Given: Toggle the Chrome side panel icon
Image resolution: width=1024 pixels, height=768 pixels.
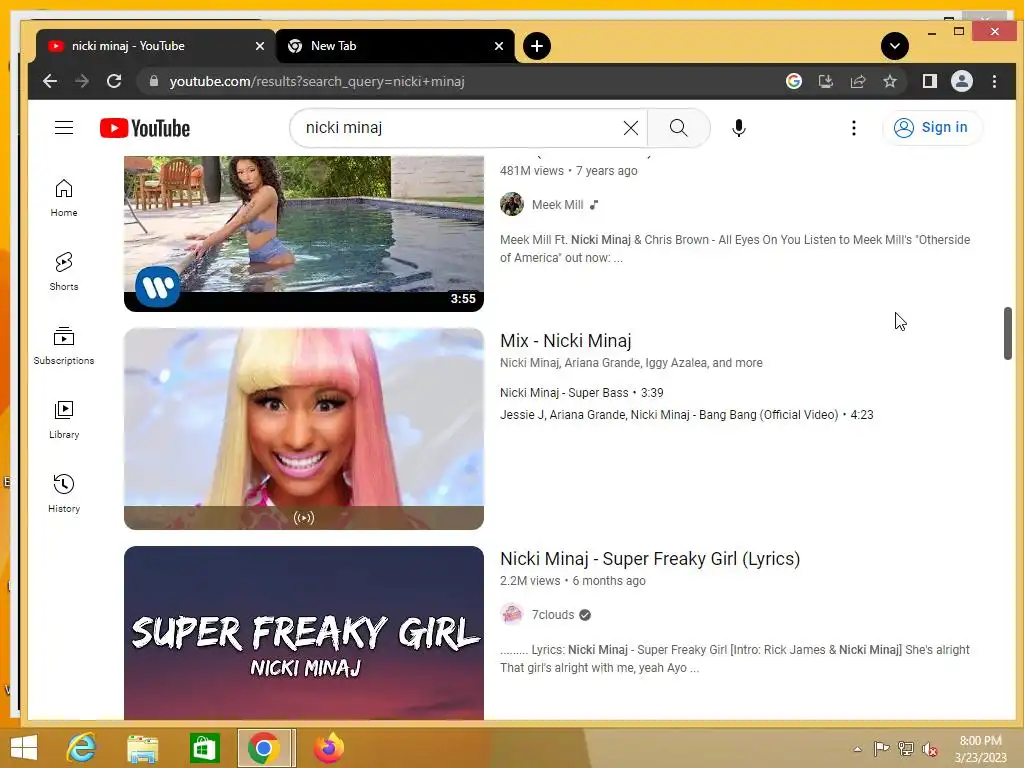Looking at the screenshot, I should click(929, 81).
